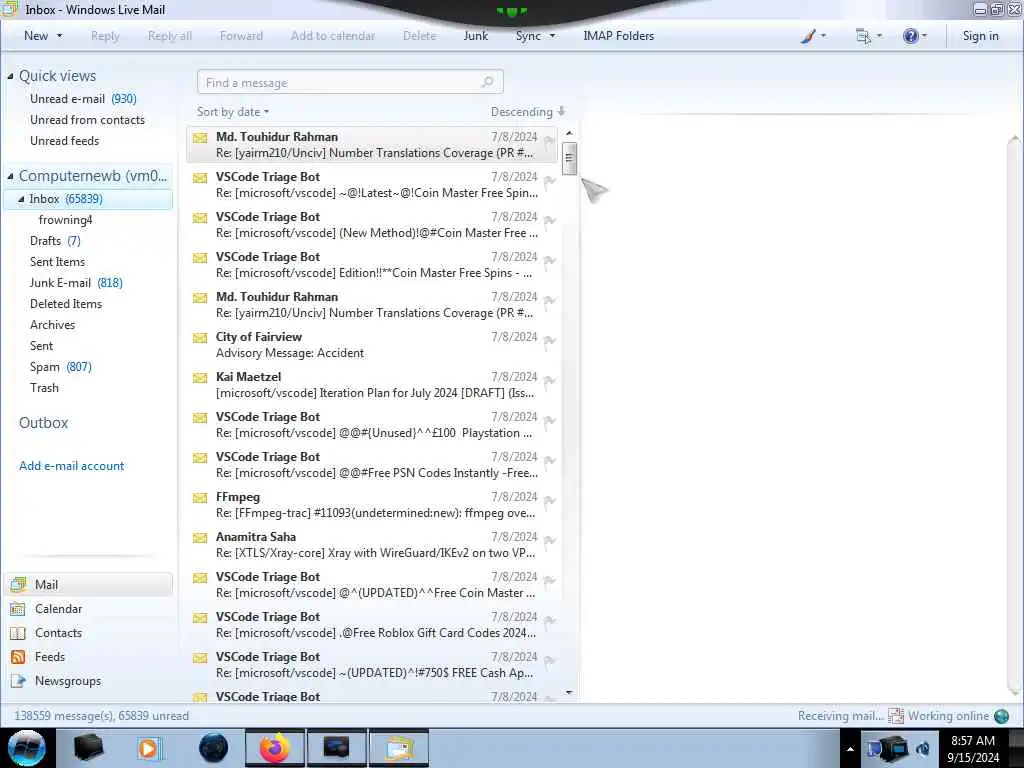Open the New dropdown arrow

click(59, 36)
